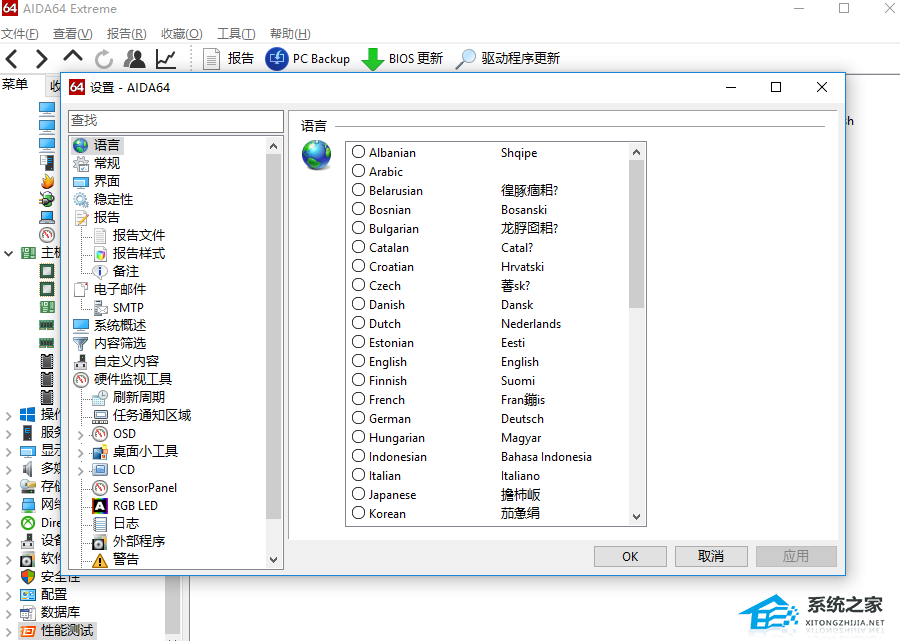Switch to the 菜单 tab in main window

(x=15, y=85)
